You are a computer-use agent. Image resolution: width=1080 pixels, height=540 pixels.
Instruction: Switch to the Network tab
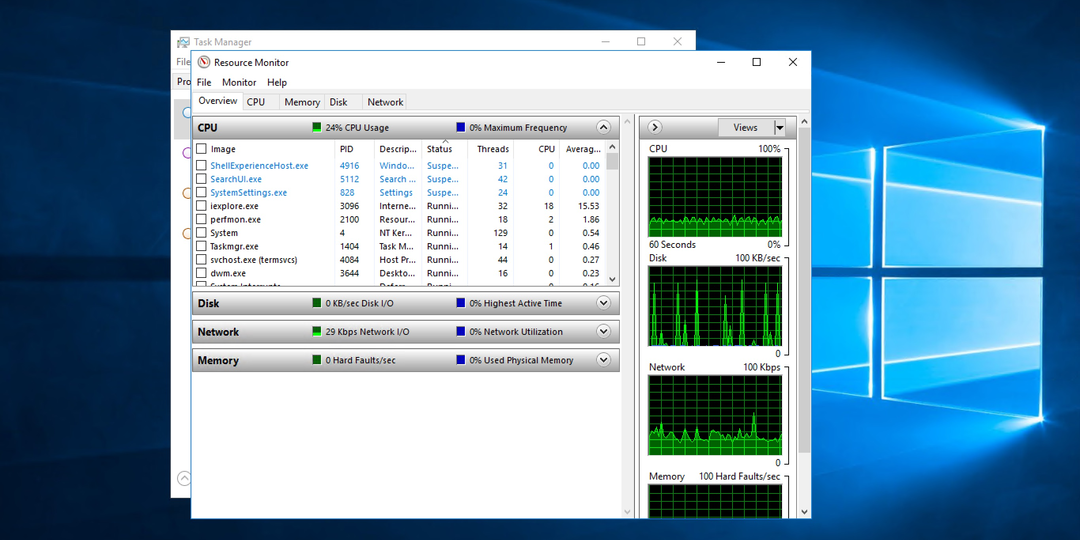[x=385, y=102]
